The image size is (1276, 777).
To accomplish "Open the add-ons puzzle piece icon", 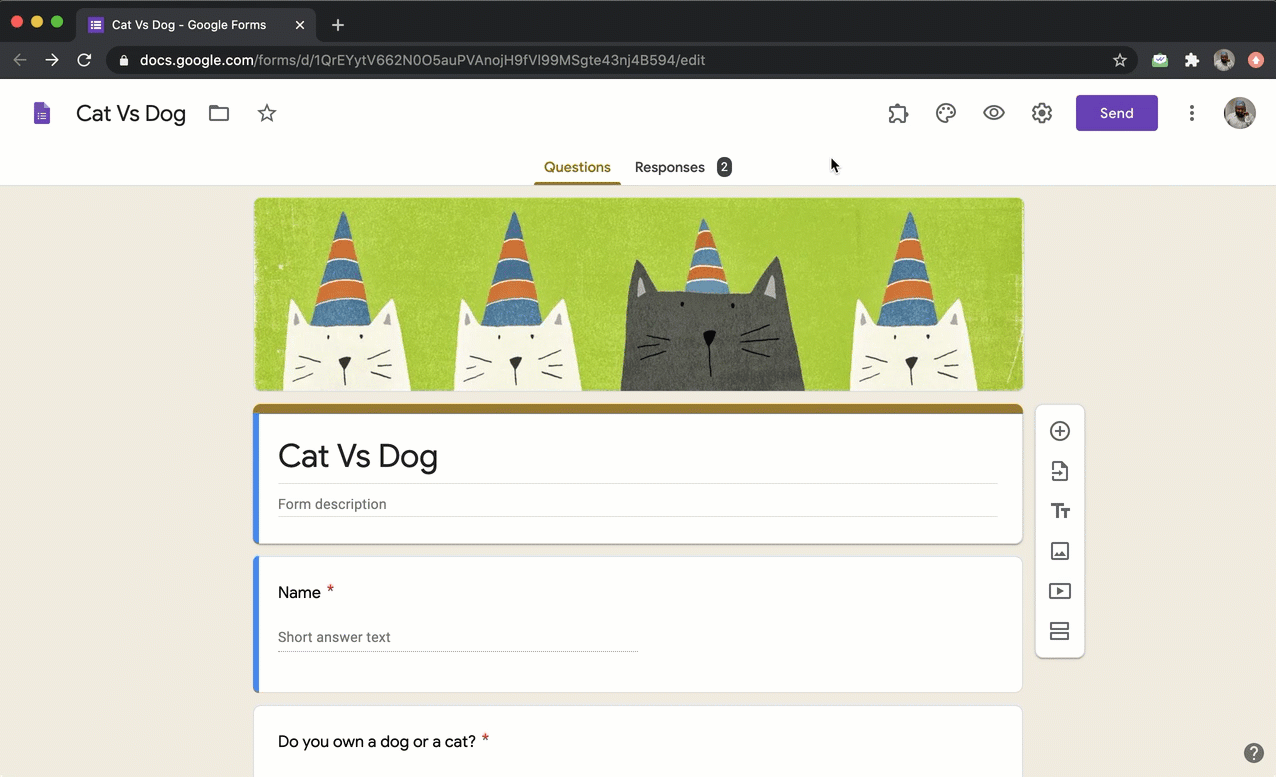I will pos(897,113).
